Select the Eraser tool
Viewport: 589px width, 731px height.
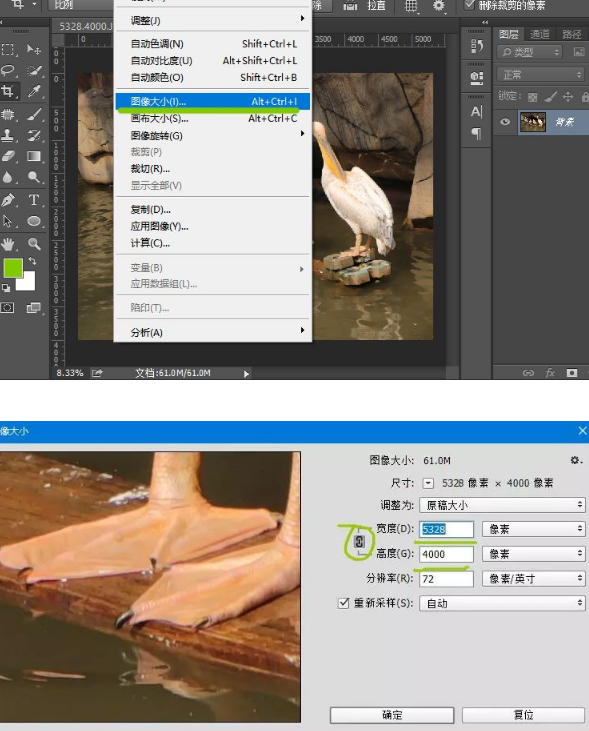coord(8,156)
